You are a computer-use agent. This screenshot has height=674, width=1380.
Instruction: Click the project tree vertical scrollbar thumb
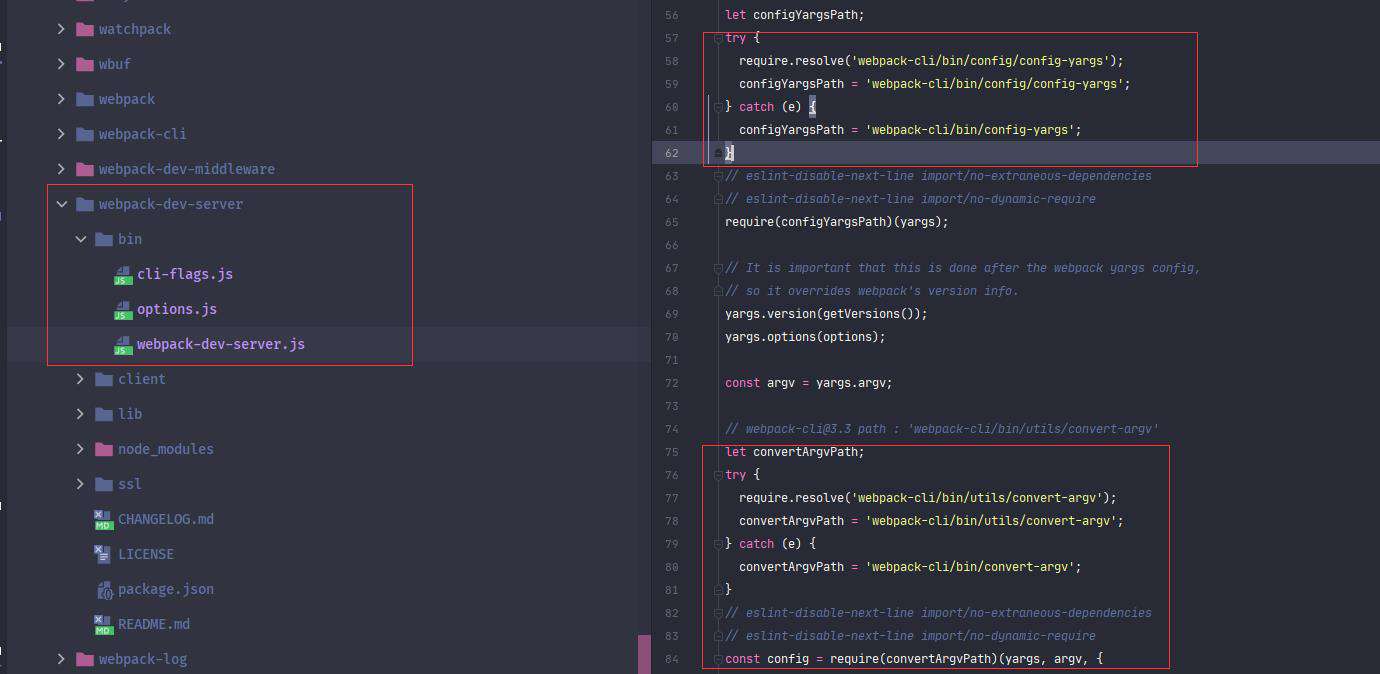click(x=644, y=654)
